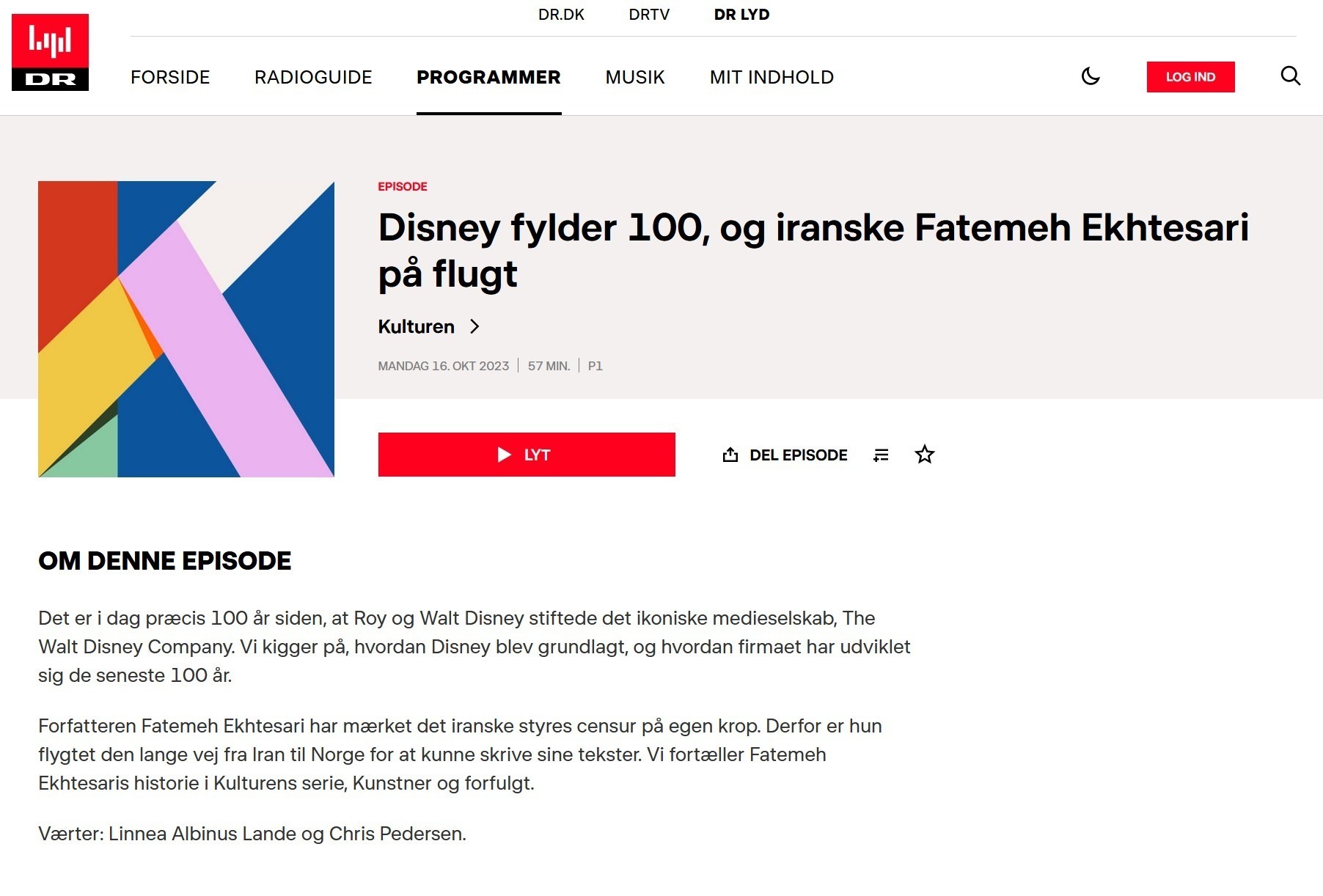The image size is (1323, 896).
Task: Click the 57 min. duration text
Action: [x=549, y=366]
